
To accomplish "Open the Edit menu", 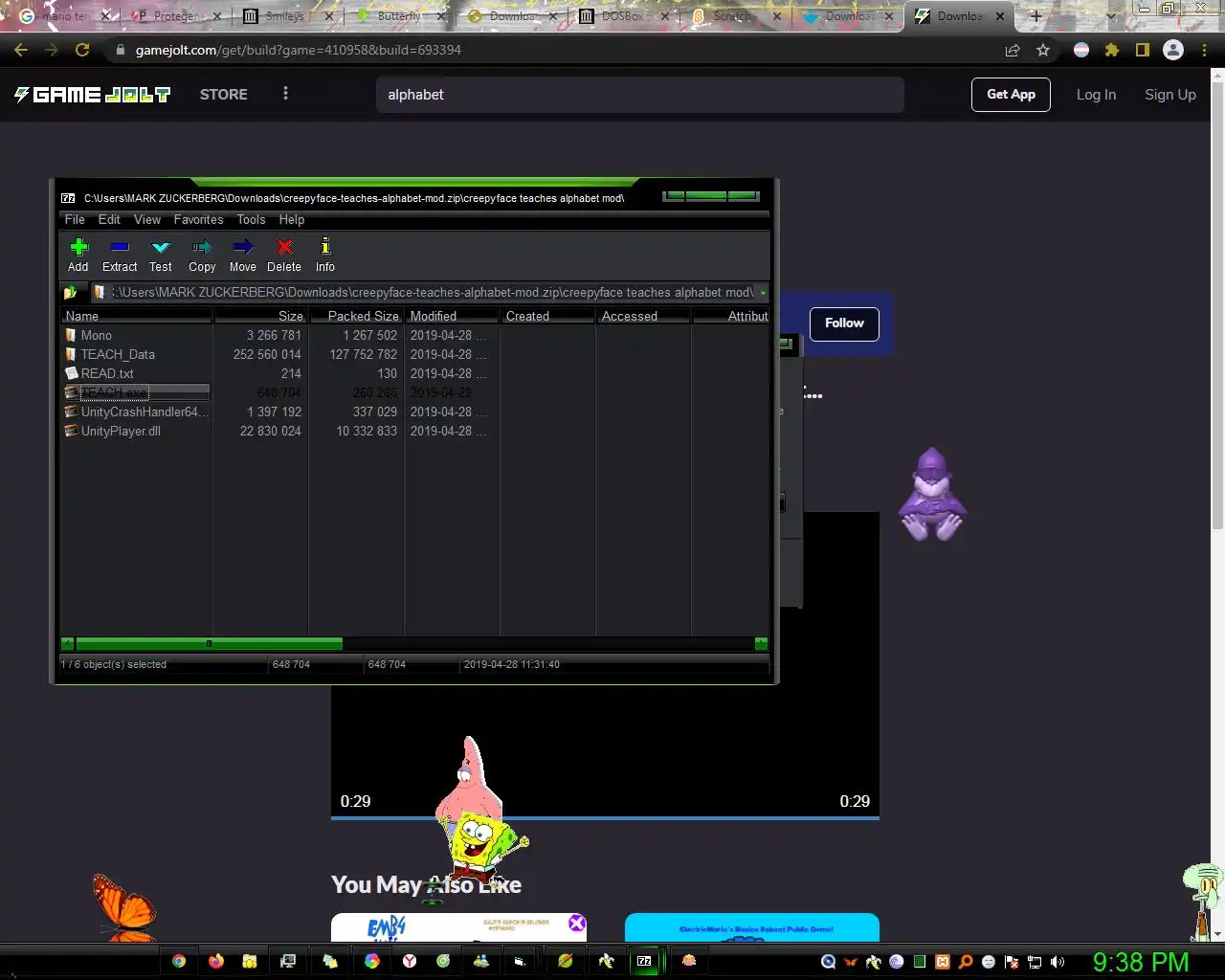I will point(109,219).
